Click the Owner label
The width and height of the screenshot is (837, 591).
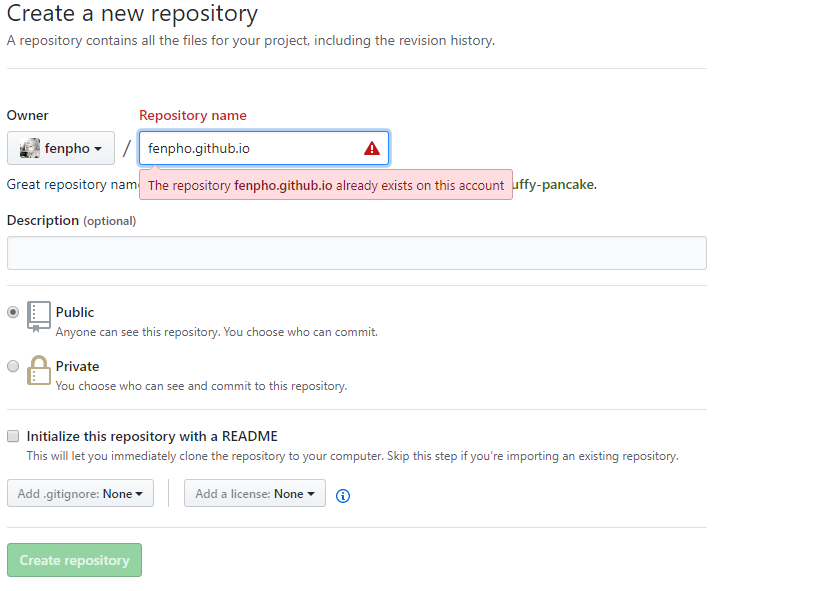pos(27,115)
